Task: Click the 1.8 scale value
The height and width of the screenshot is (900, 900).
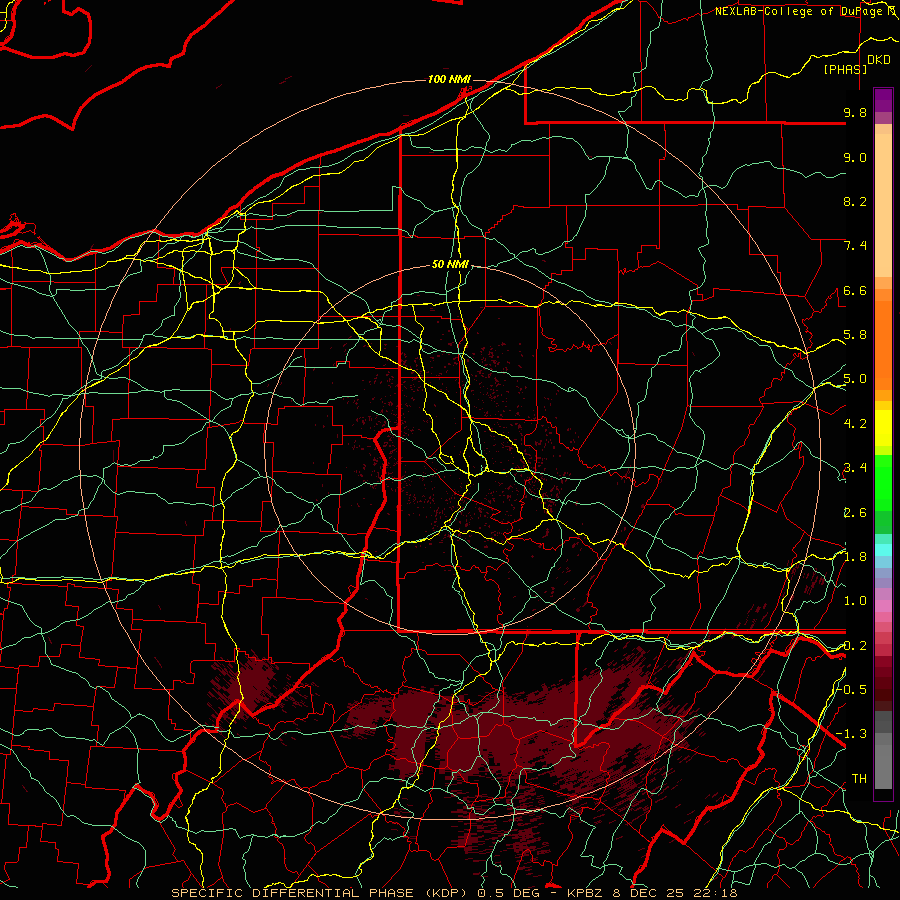Action: coord(855,557)
